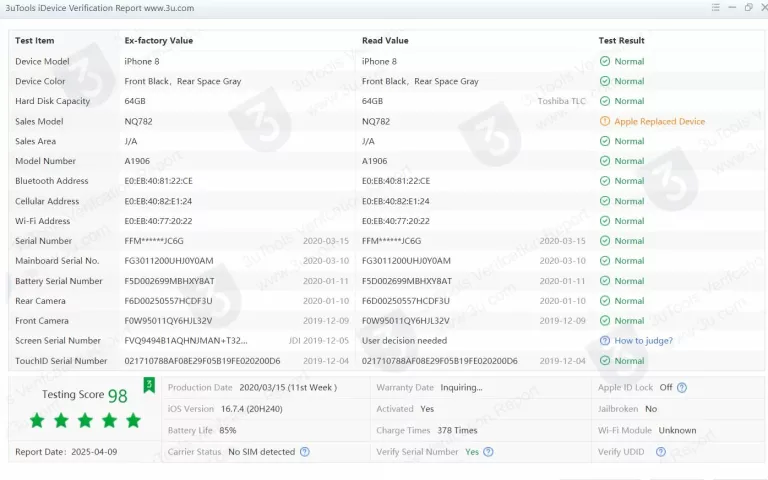Select the Read Value column header
Viewport: 768px width, 480px height.
click(x=385, y=41)
